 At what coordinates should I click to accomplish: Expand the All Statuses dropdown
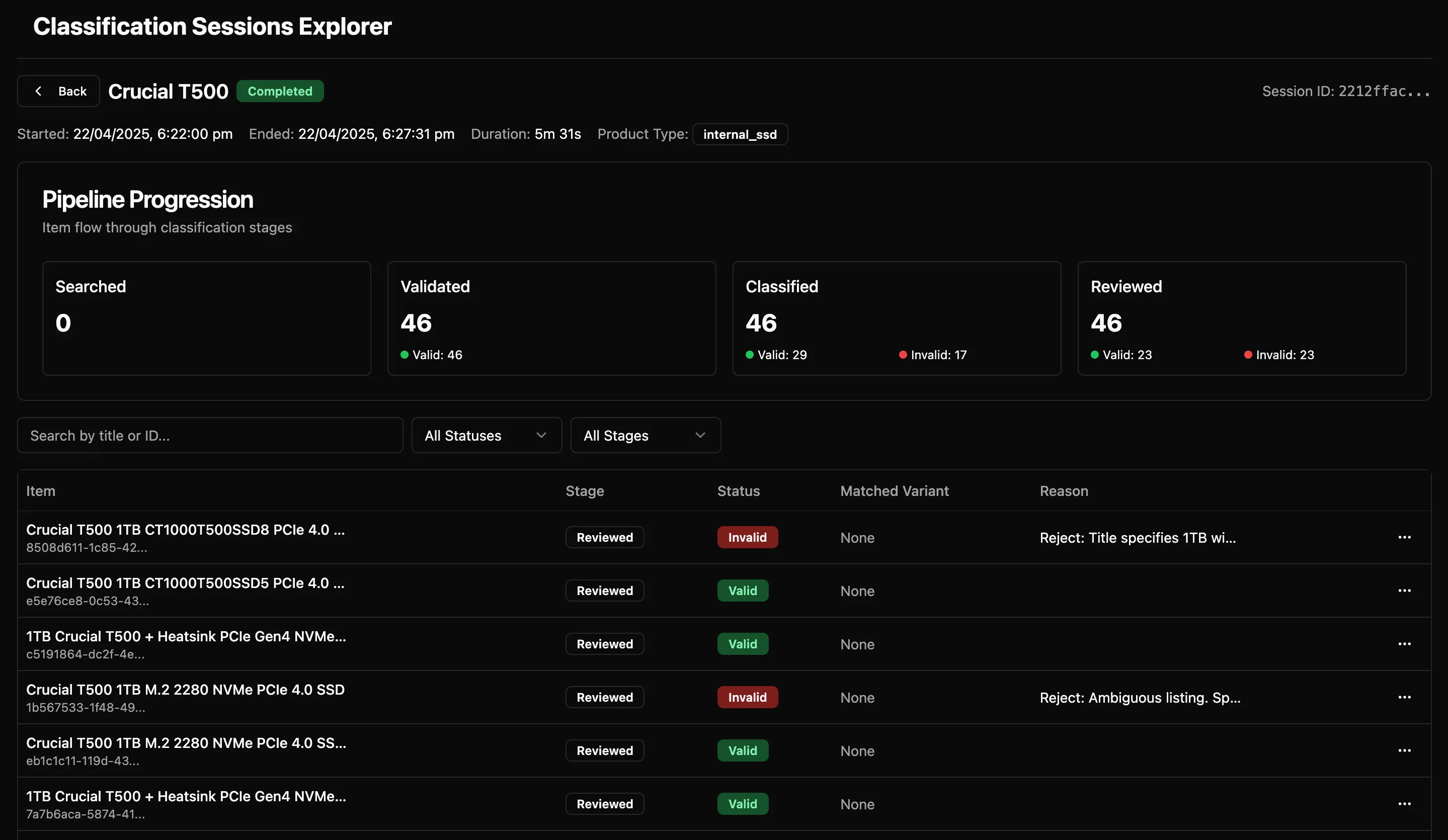486,436
